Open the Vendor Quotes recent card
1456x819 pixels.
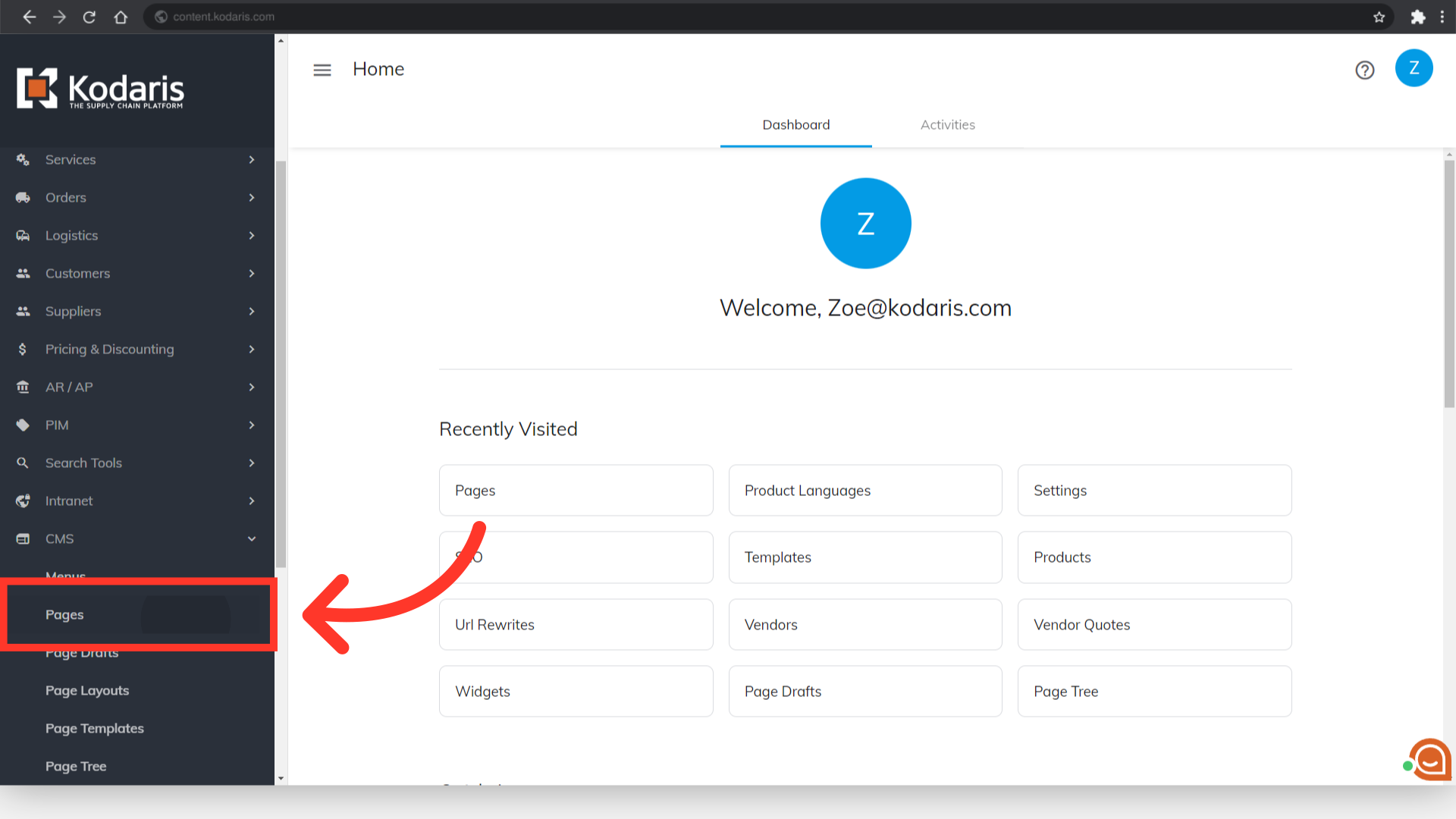tap(1153, 625)
